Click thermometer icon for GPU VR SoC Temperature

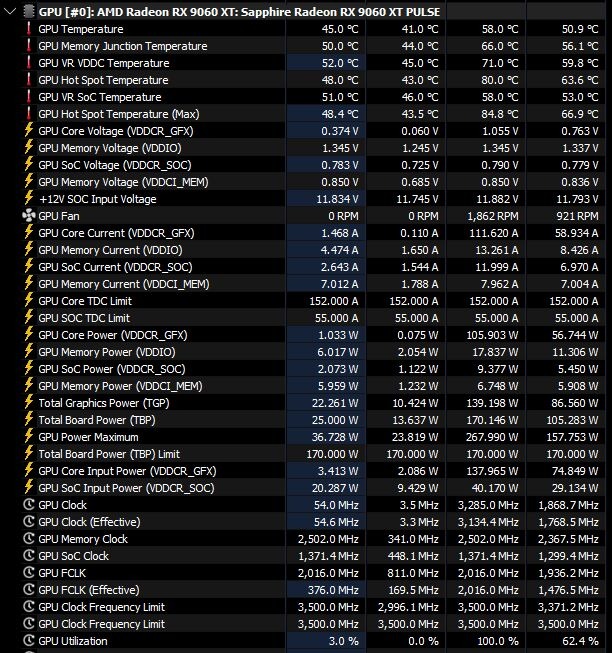[28, 97]
